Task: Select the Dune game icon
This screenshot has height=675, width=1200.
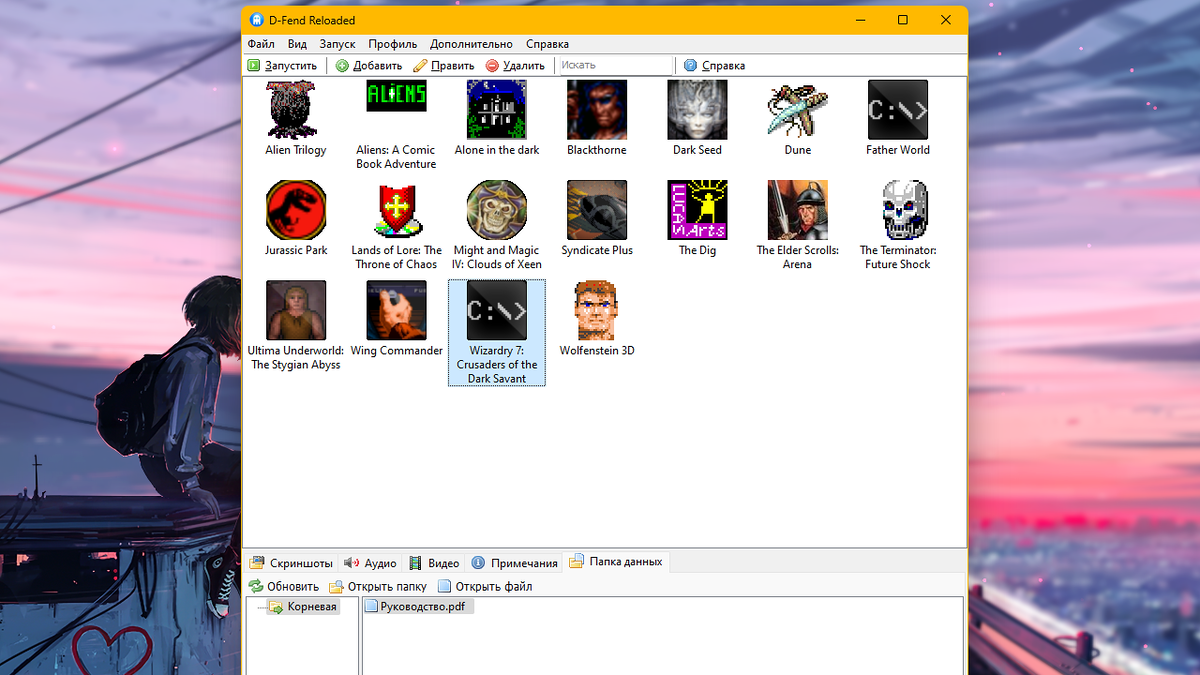Action: point(798,109)
